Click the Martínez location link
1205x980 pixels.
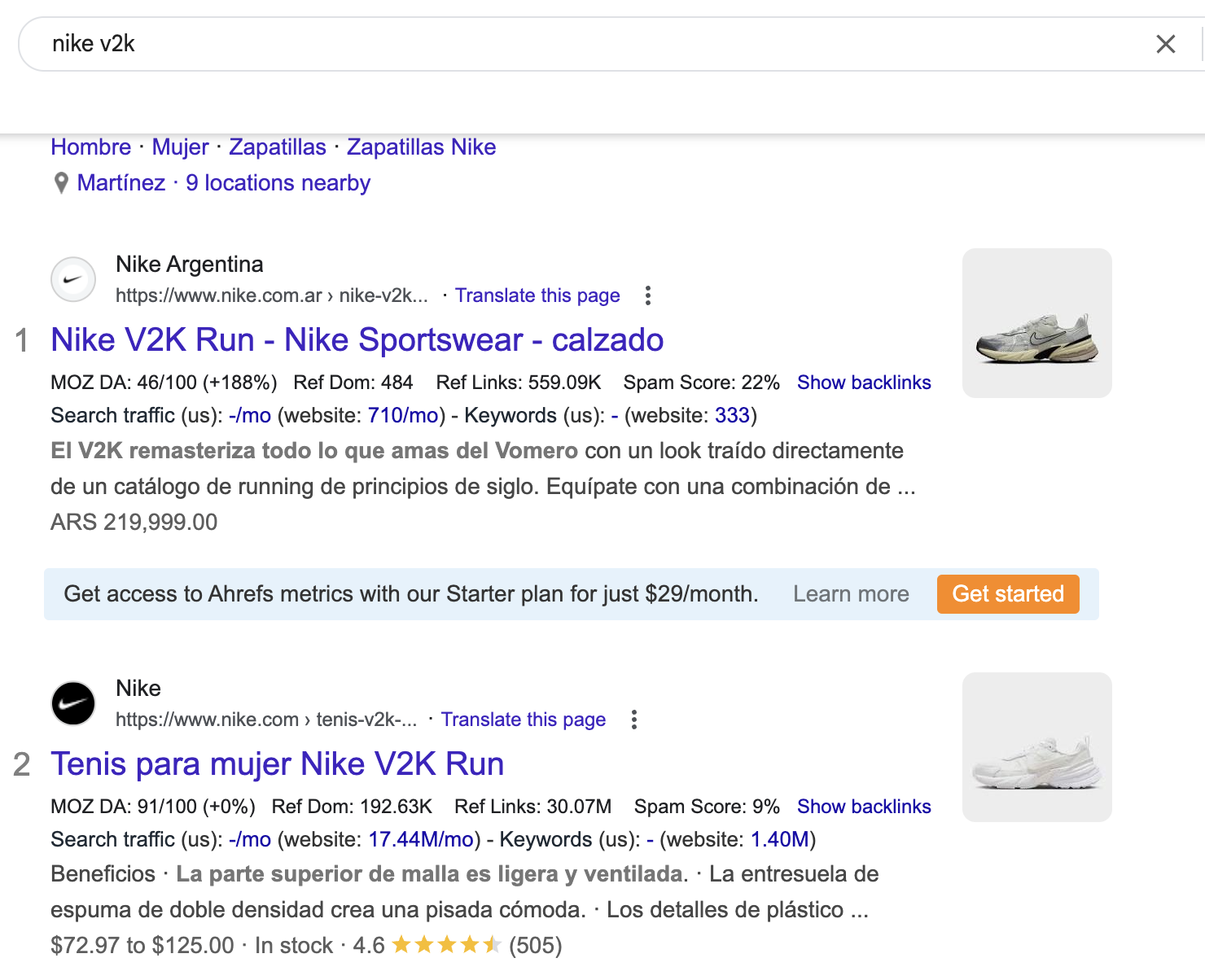click(x=120, y=183)
